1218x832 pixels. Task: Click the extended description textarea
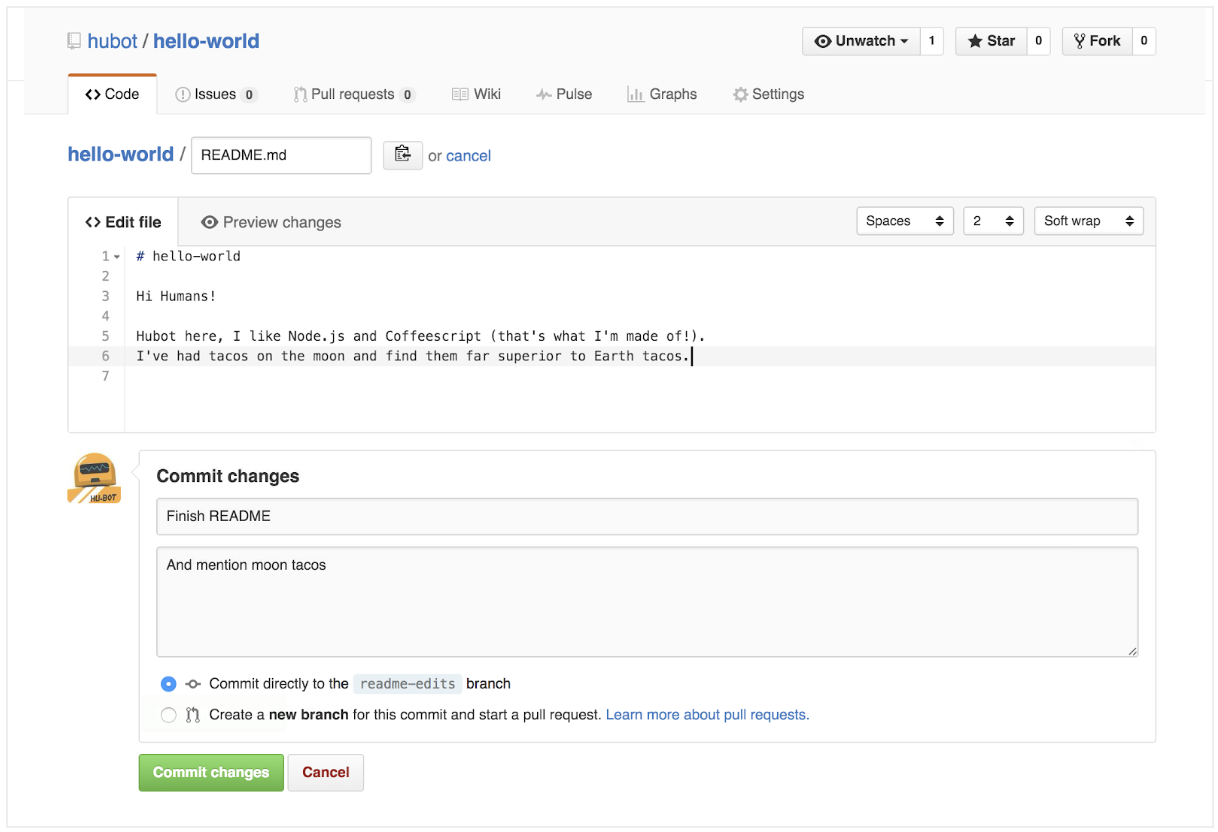pos(647,602)
